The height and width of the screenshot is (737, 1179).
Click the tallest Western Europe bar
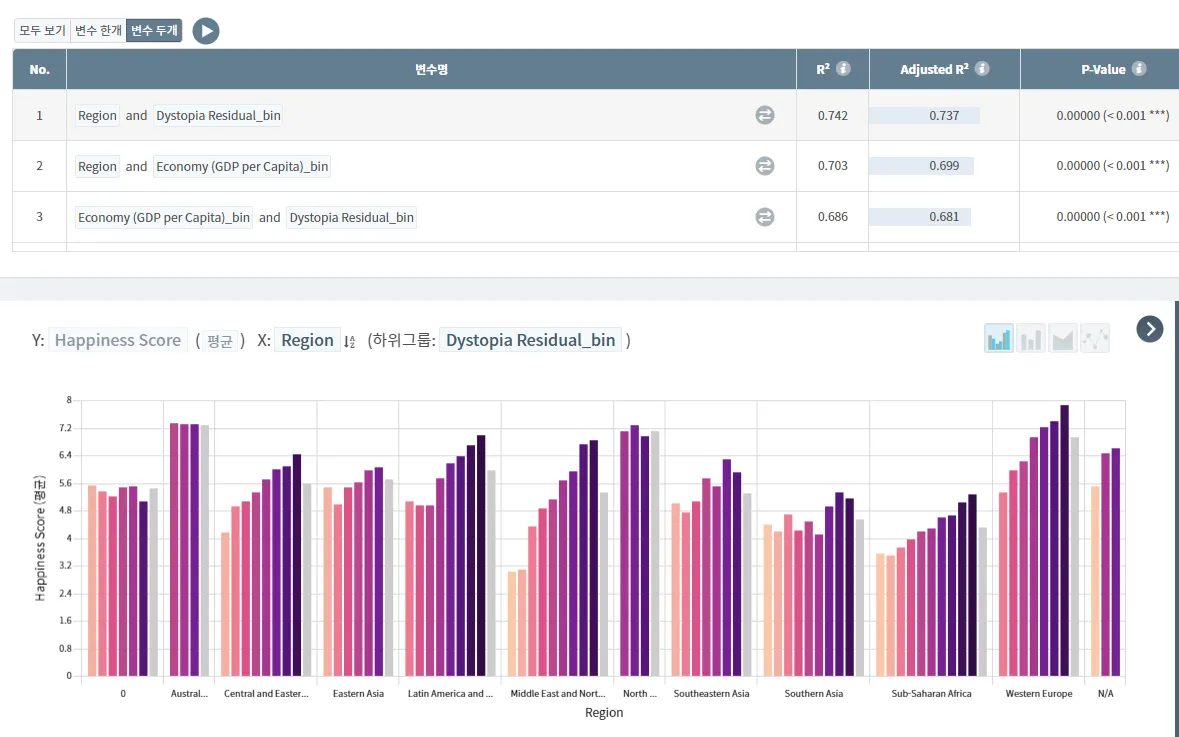(x=1065, y=540)
